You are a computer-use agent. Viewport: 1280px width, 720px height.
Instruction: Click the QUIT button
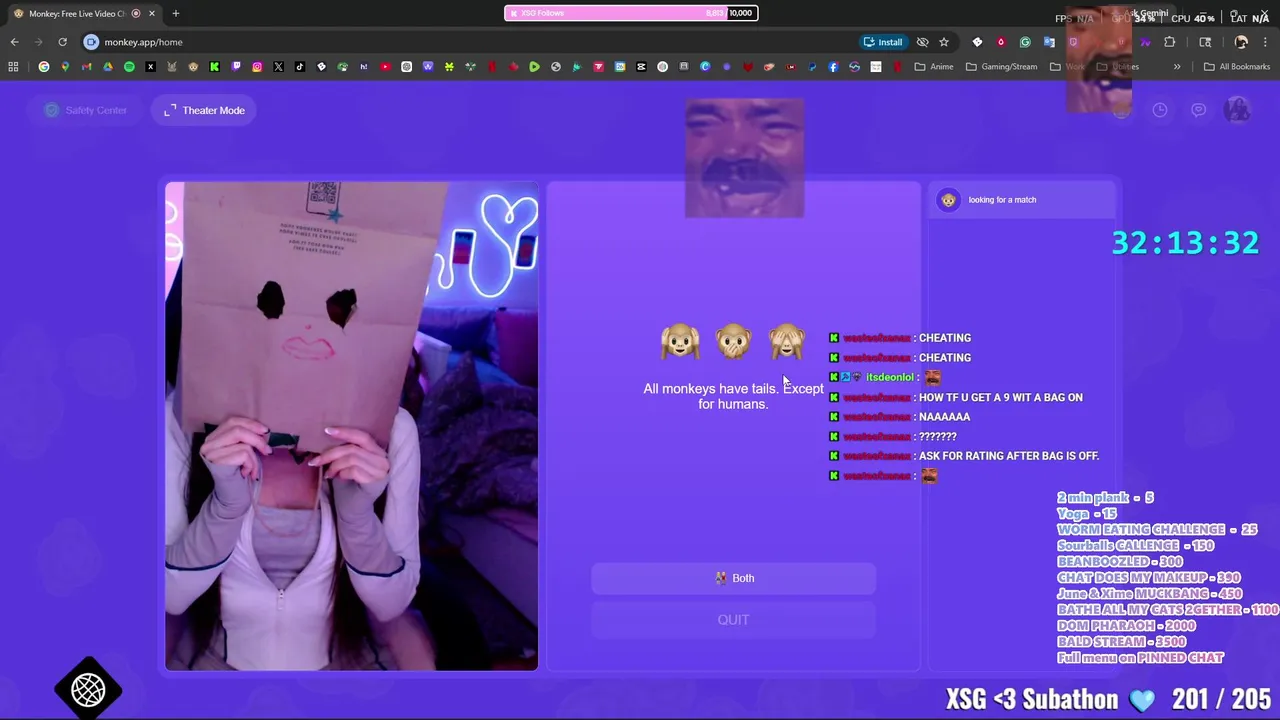coord(733,620)
